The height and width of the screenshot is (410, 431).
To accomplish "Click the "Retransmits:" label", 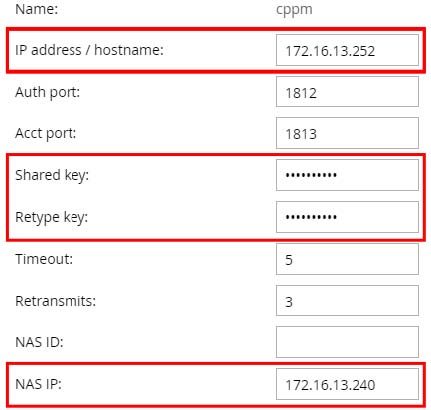I will point(56,301).
